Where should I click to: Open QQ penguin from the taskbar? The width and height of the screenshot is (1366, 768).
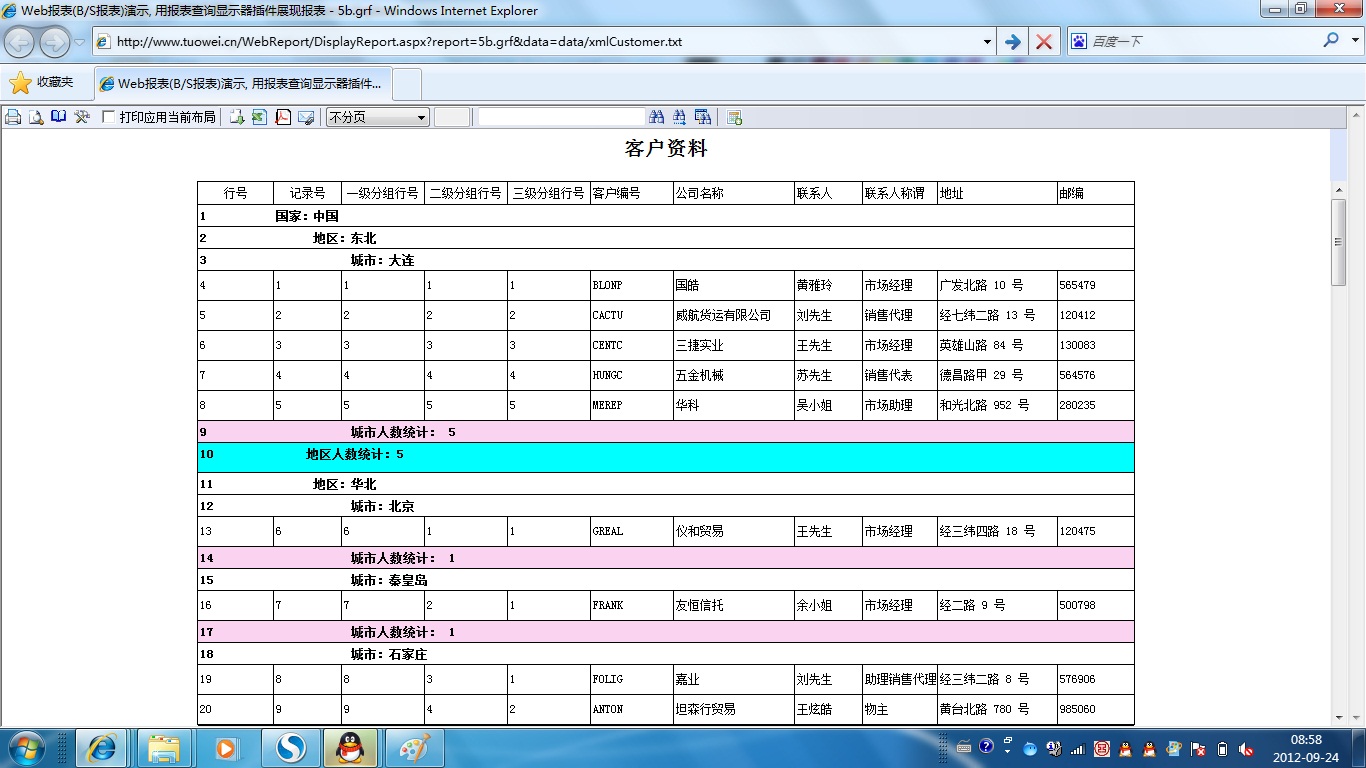[x=350, y=748]
